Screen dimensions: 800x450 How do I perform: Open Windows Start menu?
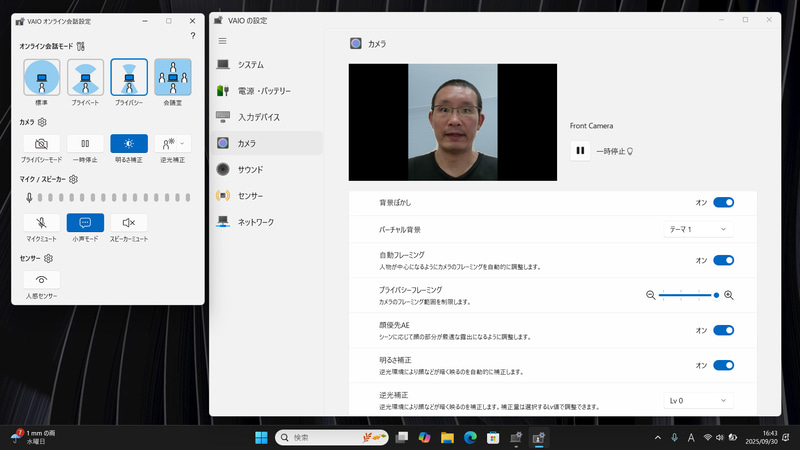click(261, 437)
